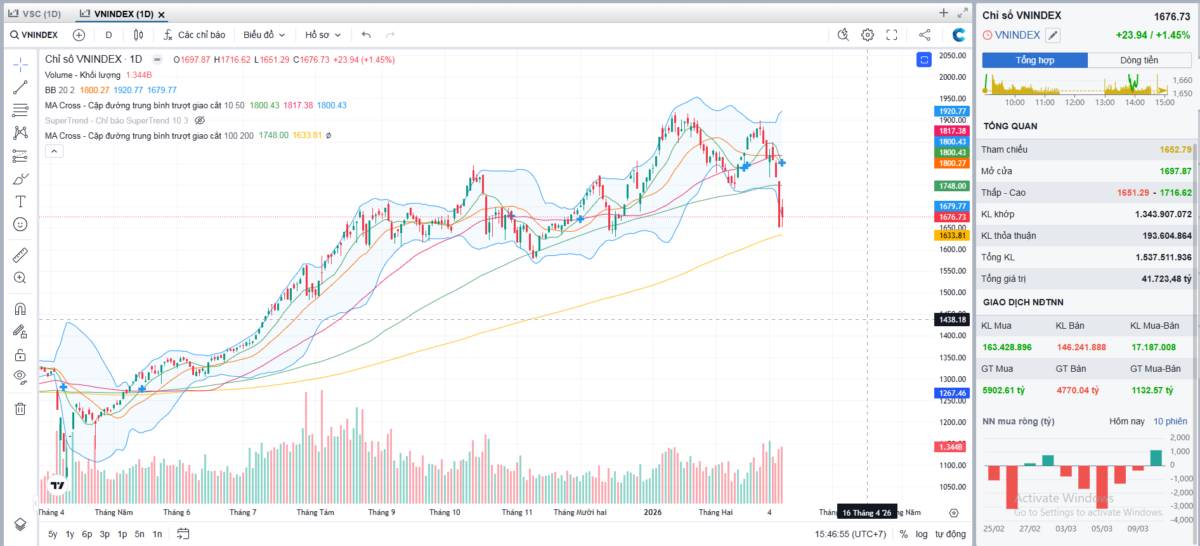The width and height of the screenshot is (1200, 546).
Task: Toggle lock all drawing tools
Action: click(20, 354)
